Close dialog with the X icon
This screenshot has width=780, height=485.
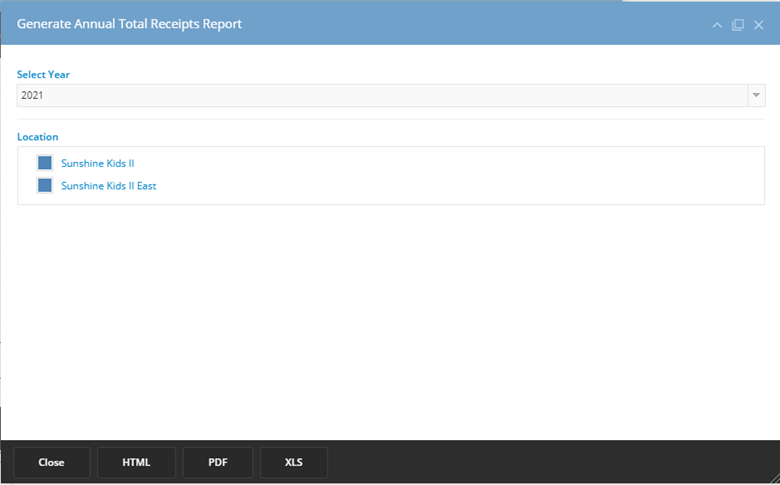758,25
